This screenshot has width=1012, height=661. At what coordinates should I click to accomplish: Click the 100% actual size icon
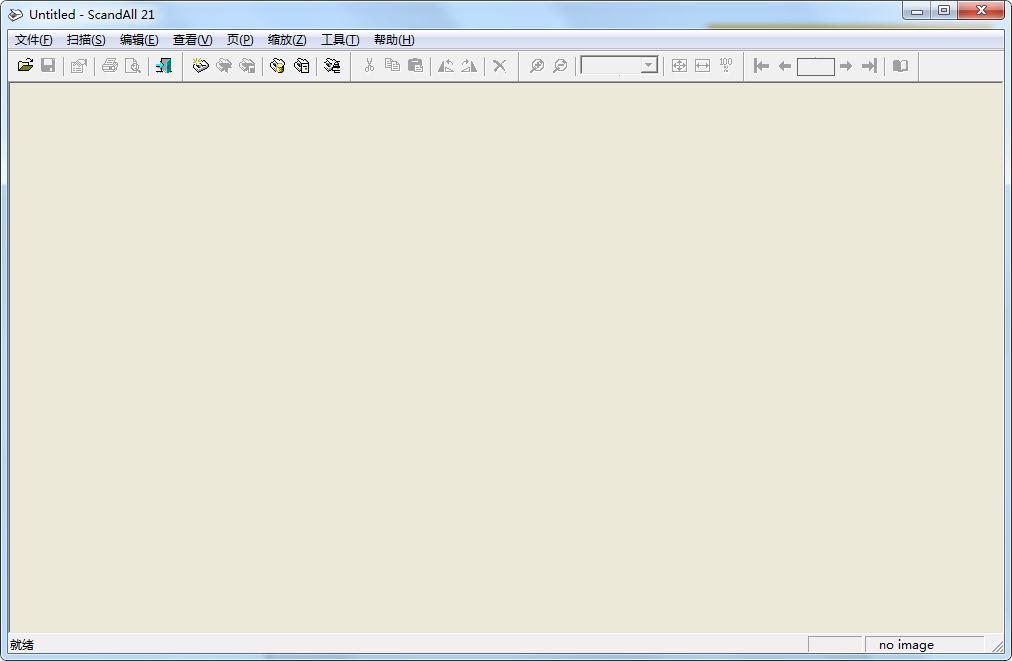[726, 66]
